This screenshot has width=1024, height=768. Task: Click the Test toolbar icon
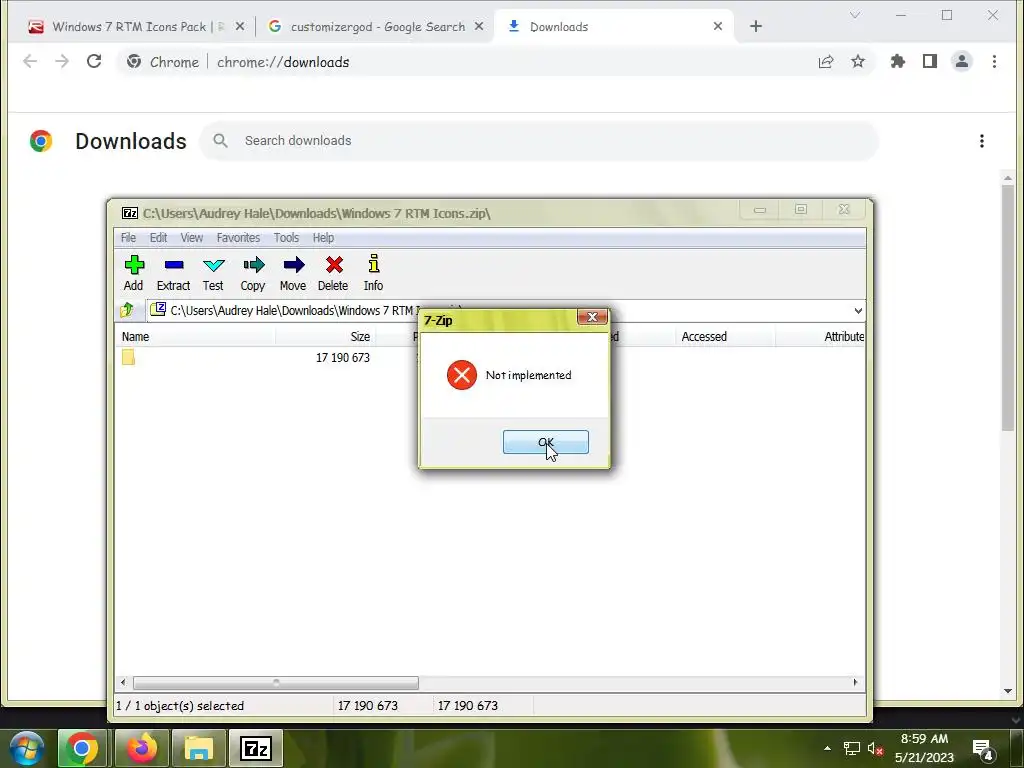213,272
